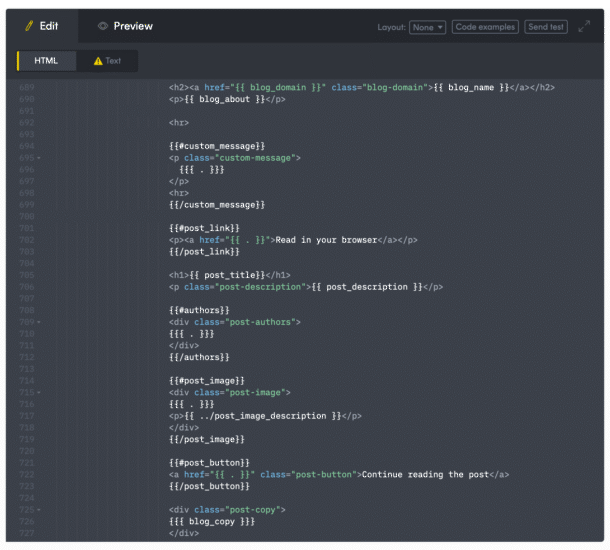610x550 pixels.
Task: Open Code examples
Action: 485,27
